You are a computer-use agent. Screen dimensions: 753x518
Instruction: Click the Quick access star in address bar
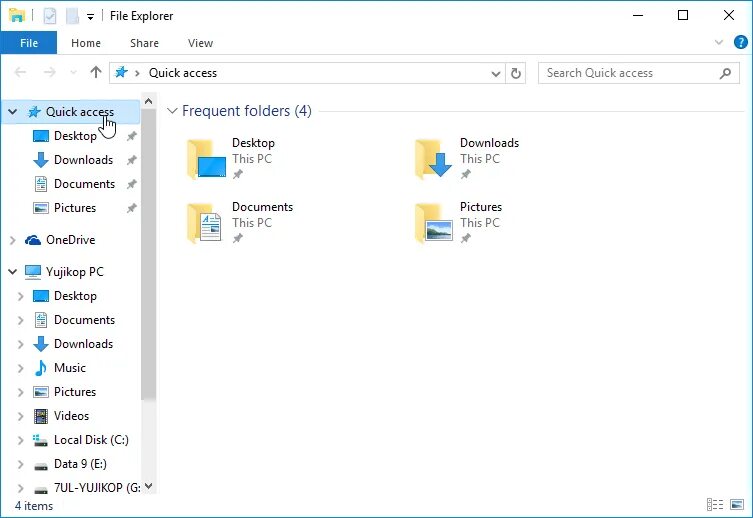(x=121, y=72)
